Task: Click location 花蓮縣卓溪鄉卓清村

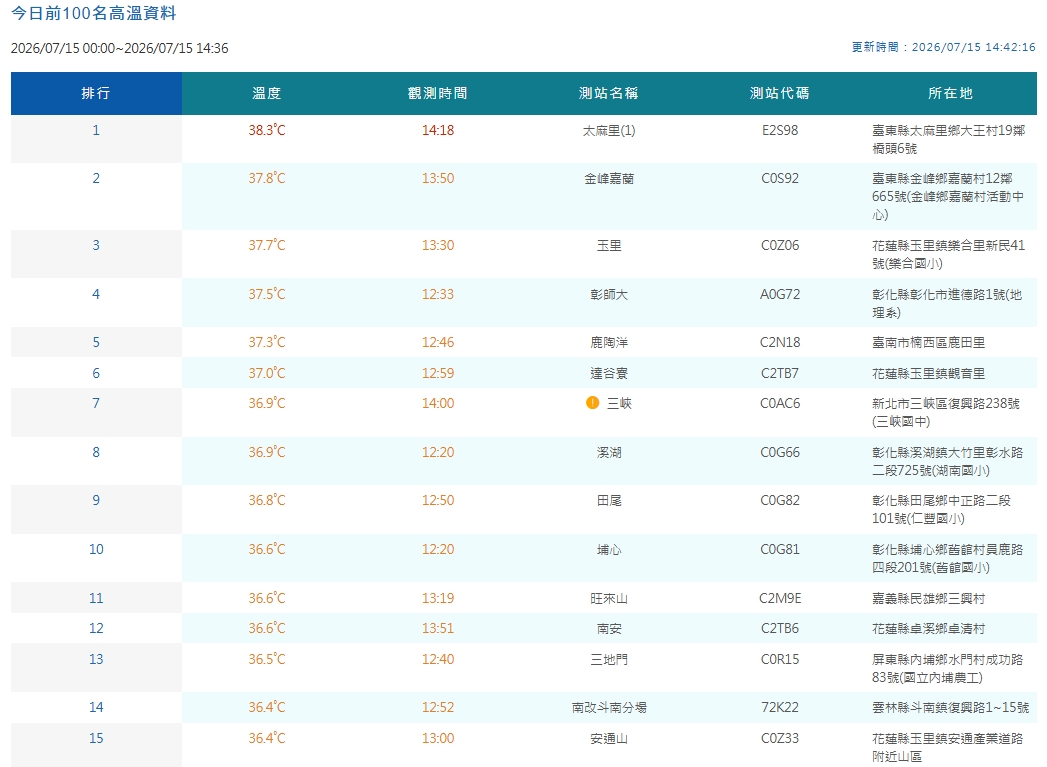Action: (929, 629)
